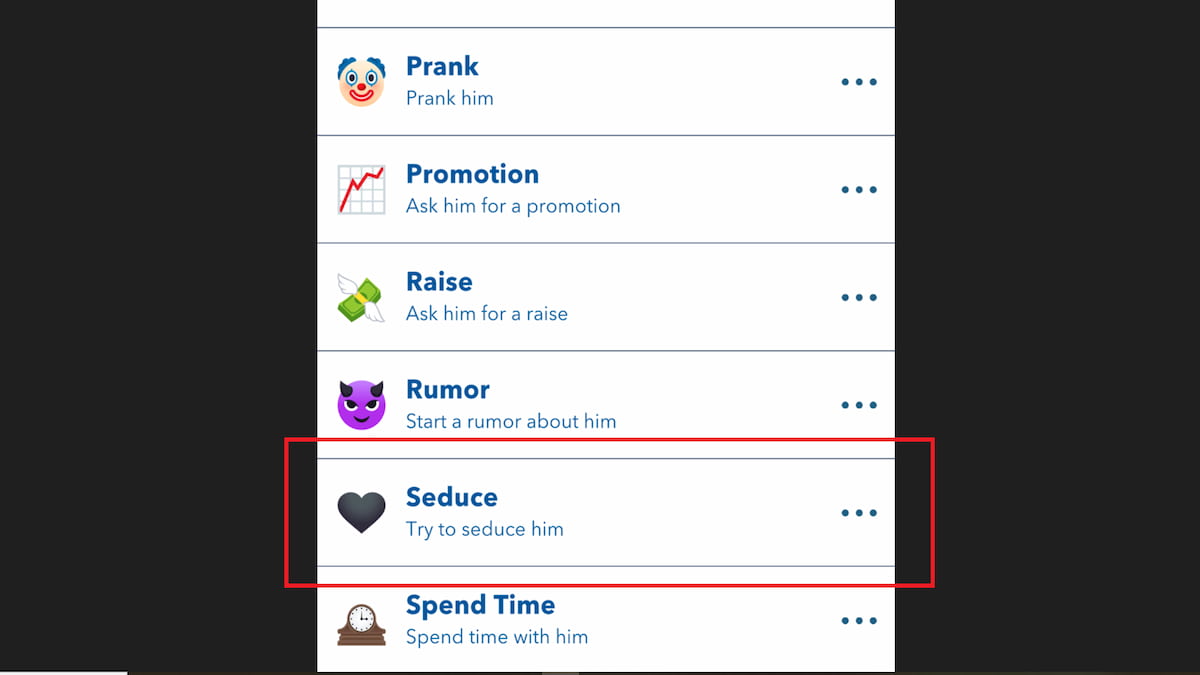Click "Ask him for a promotion" text

coord(513,206)
